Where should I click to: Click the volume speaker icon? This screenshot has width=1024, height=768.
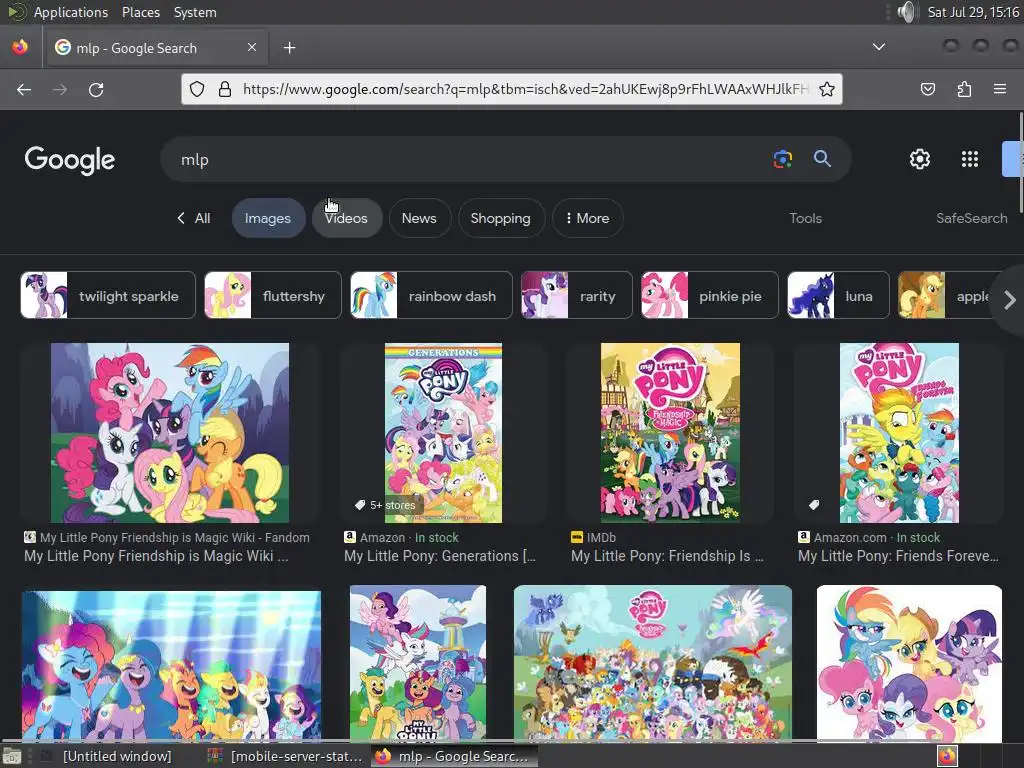pos(906,12)
